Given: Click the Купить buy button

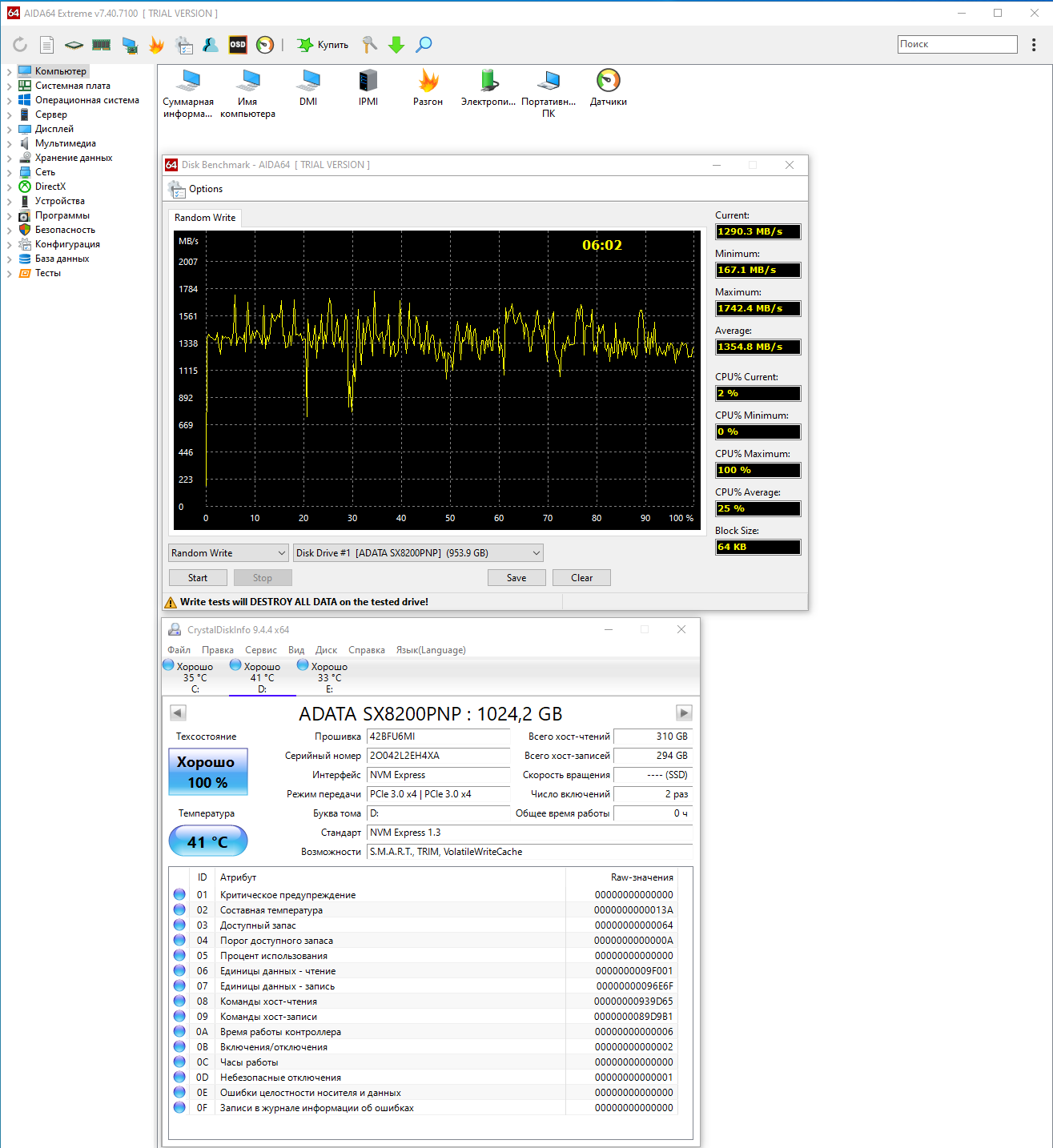Looking at the screenshot, I should (x=324, y=45).
